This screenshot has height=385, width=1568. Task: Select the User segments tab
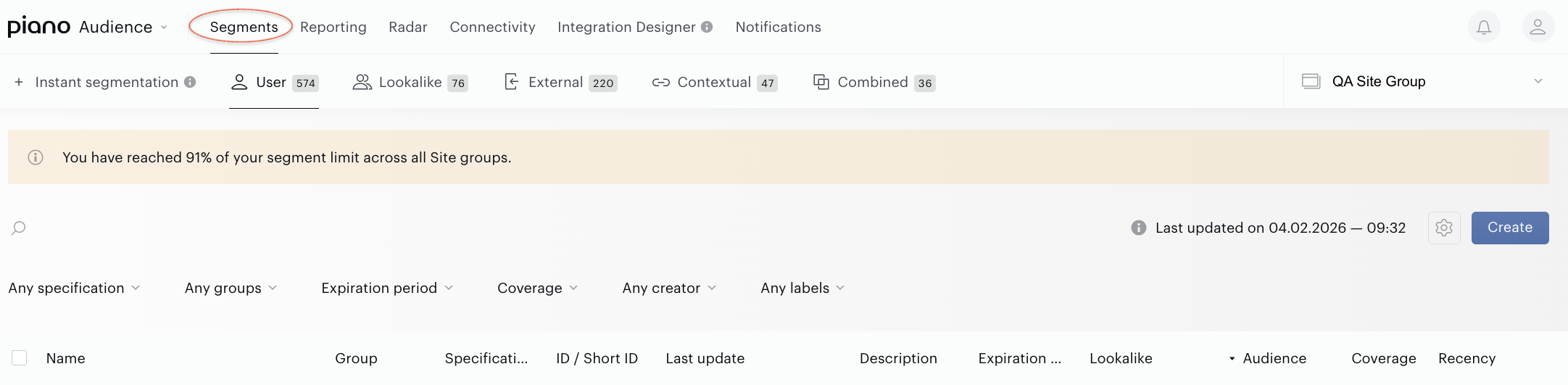[274, 82]
